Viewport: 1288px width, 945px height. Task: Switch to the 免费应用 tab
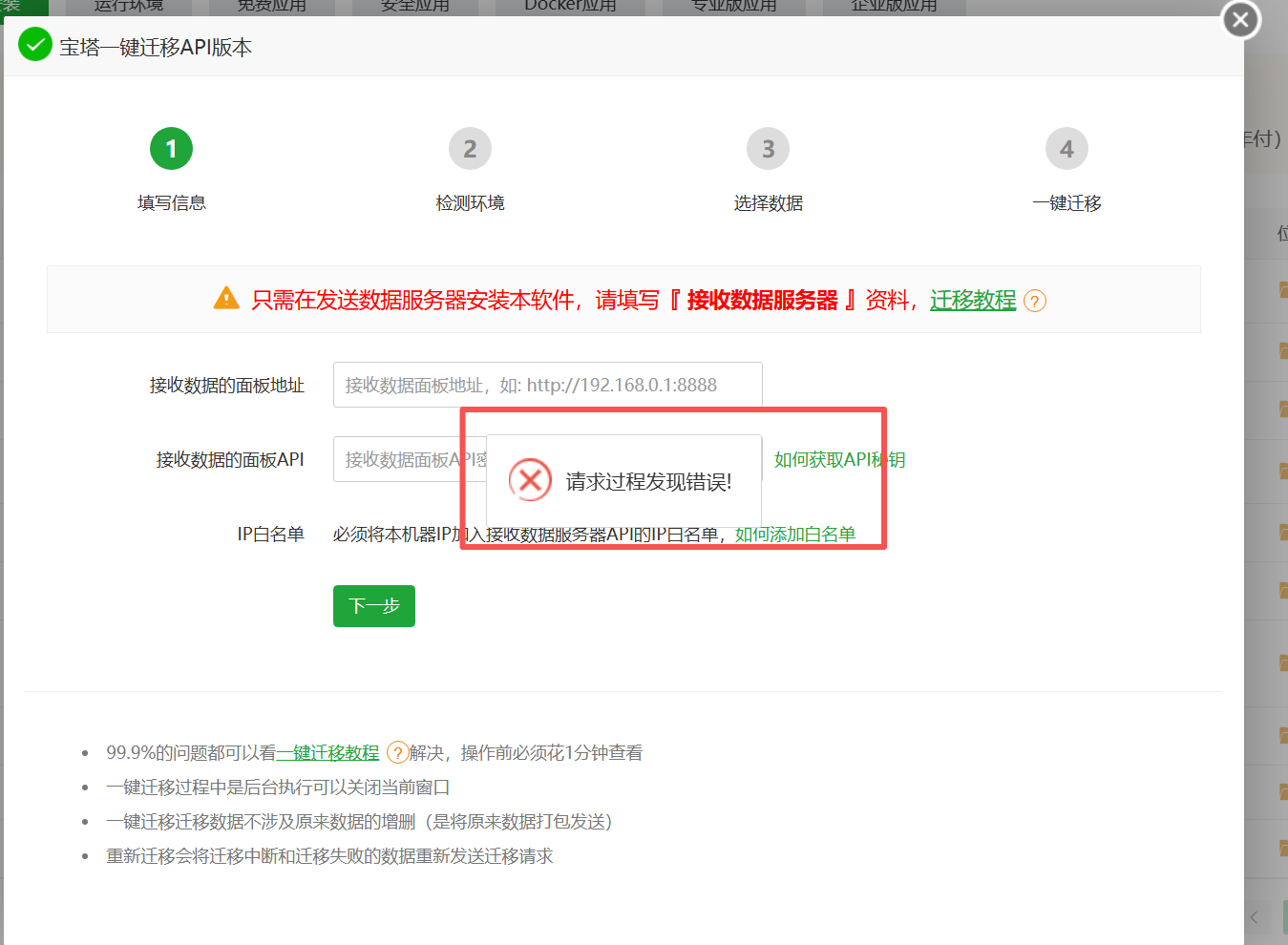pos(271,6)
